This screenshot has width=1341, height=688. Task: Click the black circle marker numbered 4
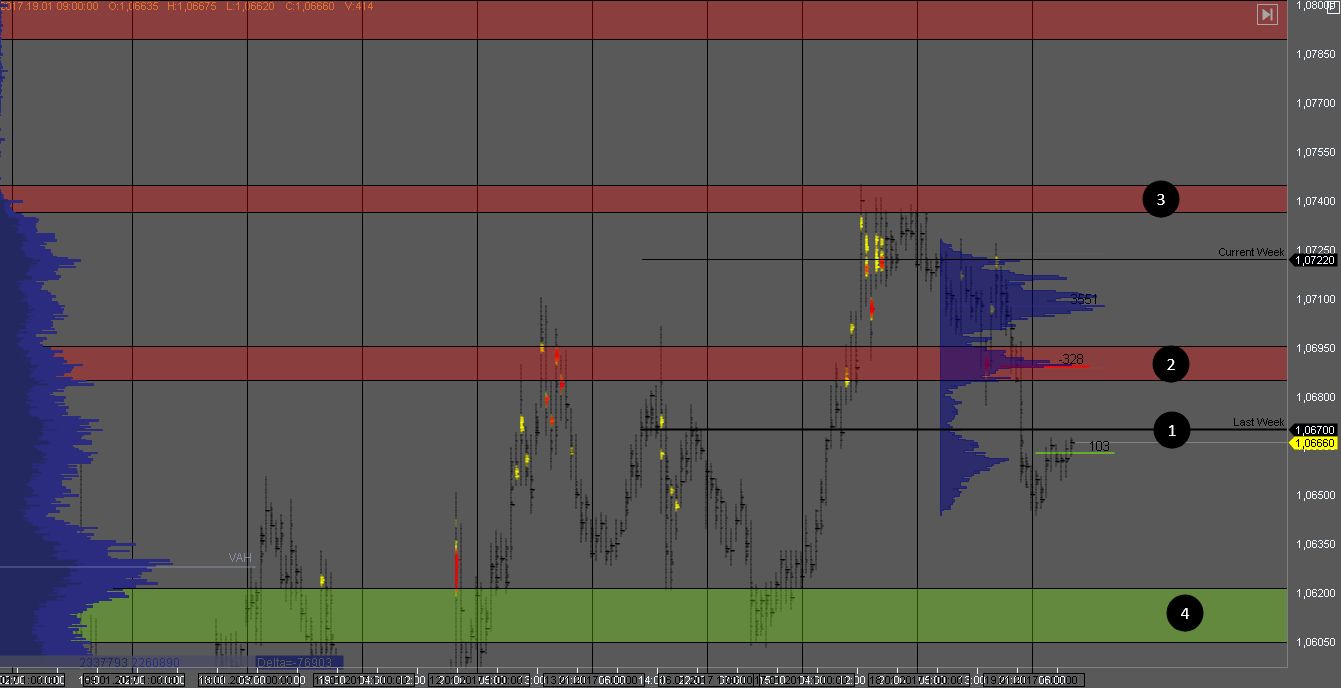click(1185, 613)
